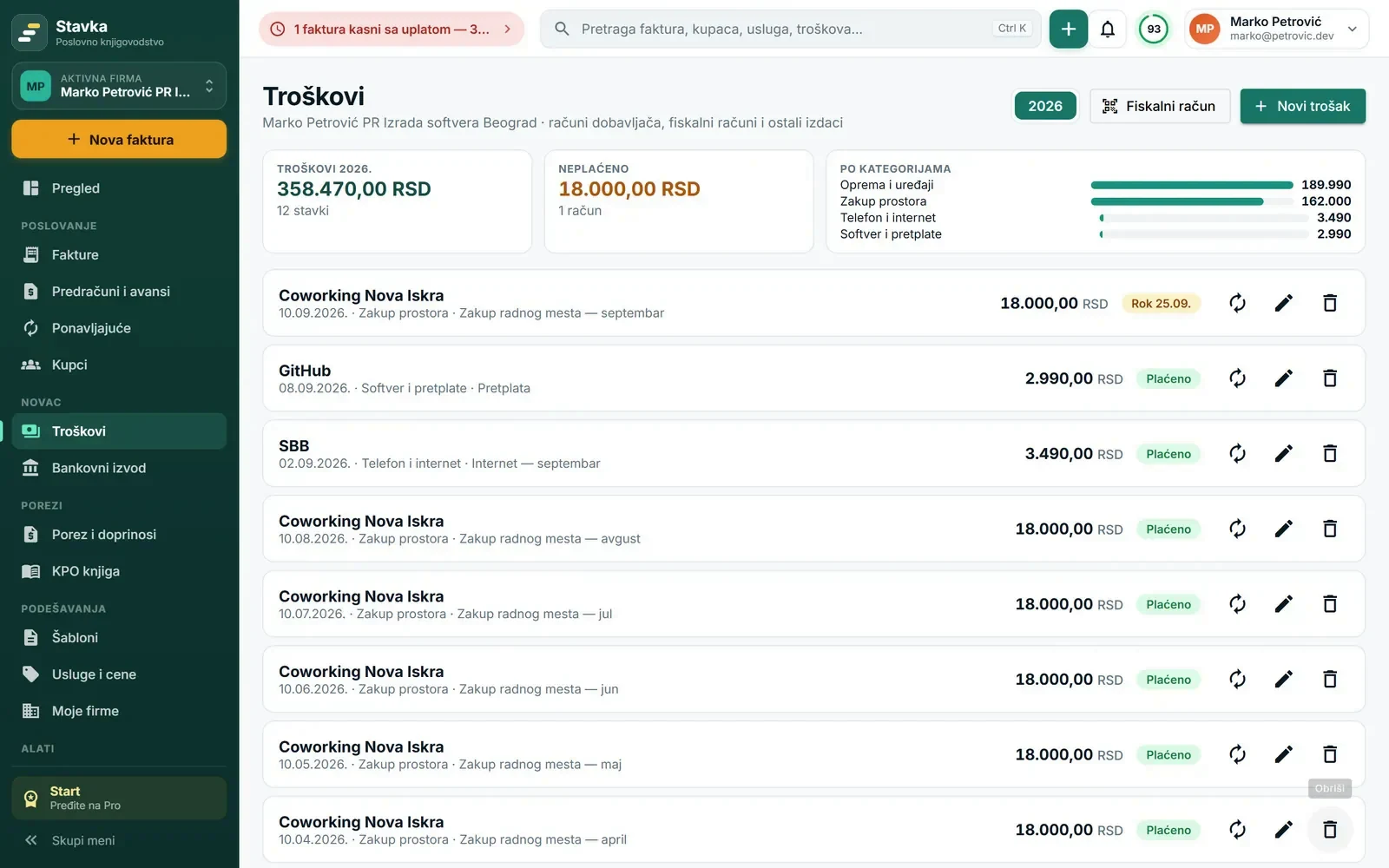Open Predračuni i avansi page

coord(119,292)
